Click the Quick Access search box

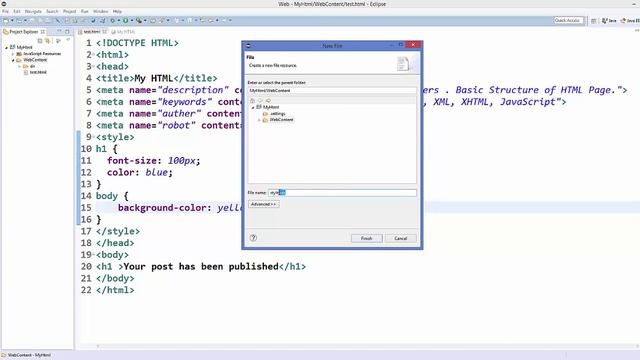pos(569,20)
